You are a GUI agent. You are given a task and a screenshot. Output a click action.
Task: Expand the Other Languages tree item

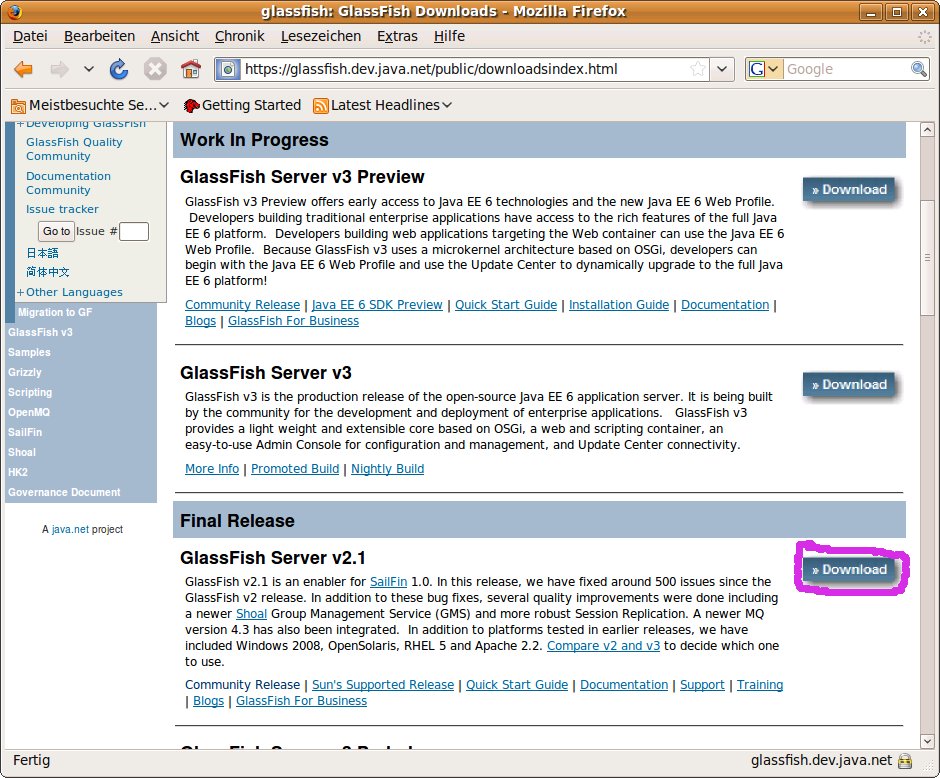coord(21,292)
